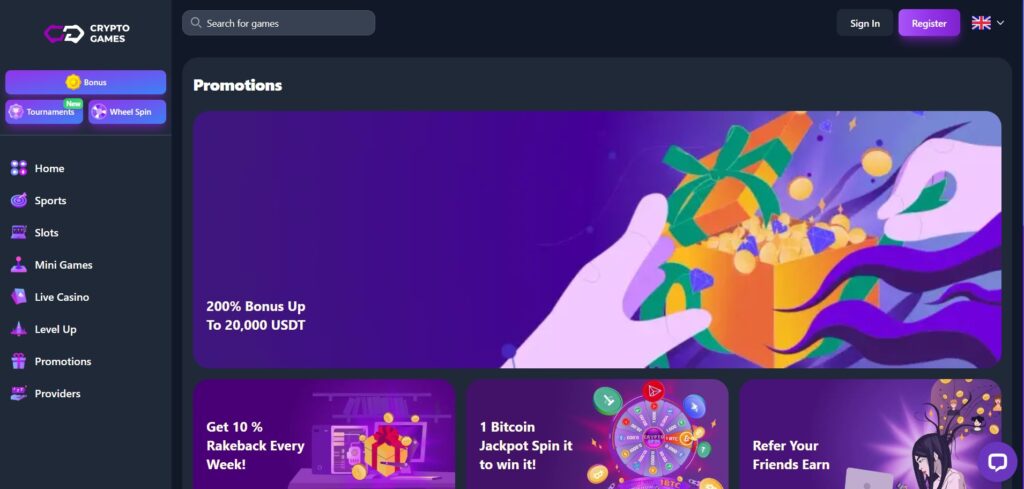Open the Wheel Spin tab
Screen dimensions: 1024x489
(127, 112)
